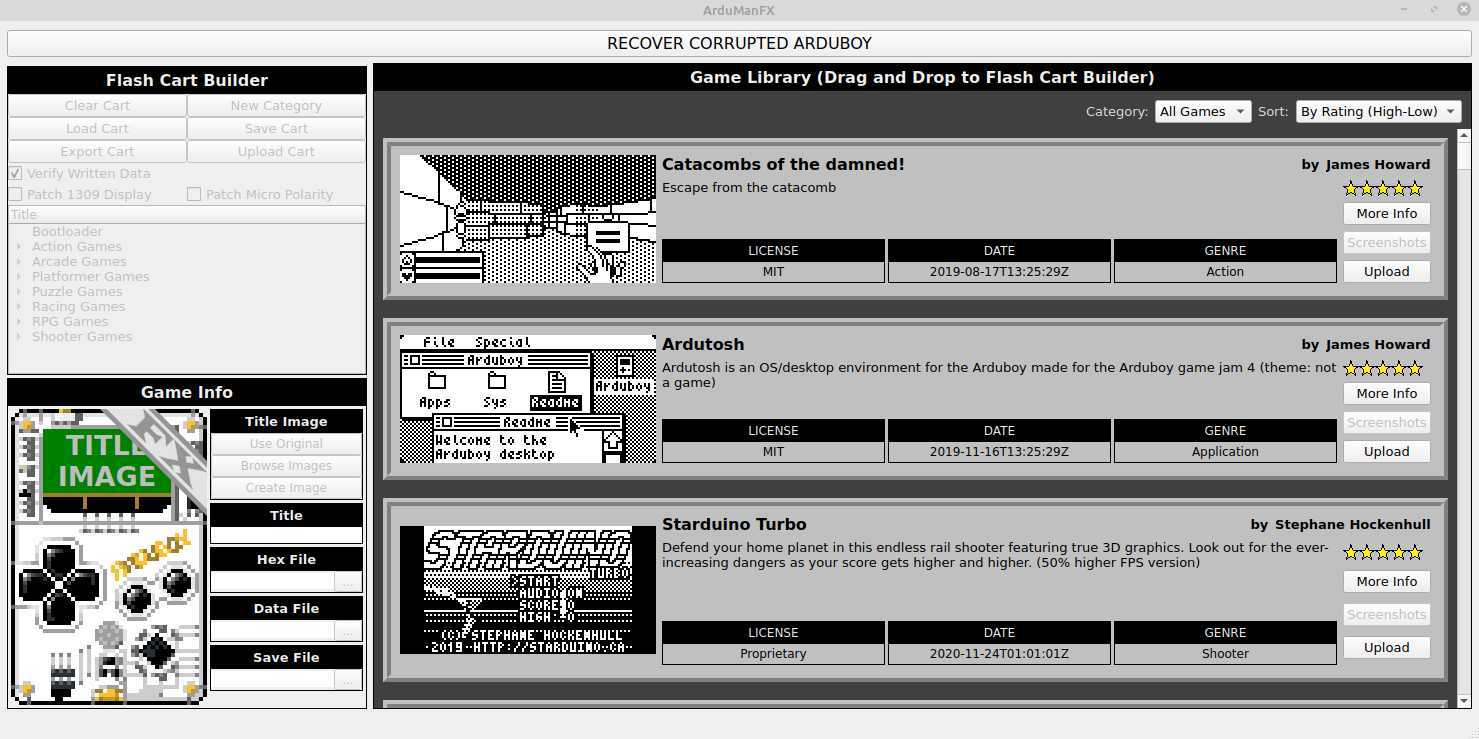The height and width of the screenshot is (739, 1479).
Task: Select the Bootloader entry in the cart tree
Action: pos(67,232)
